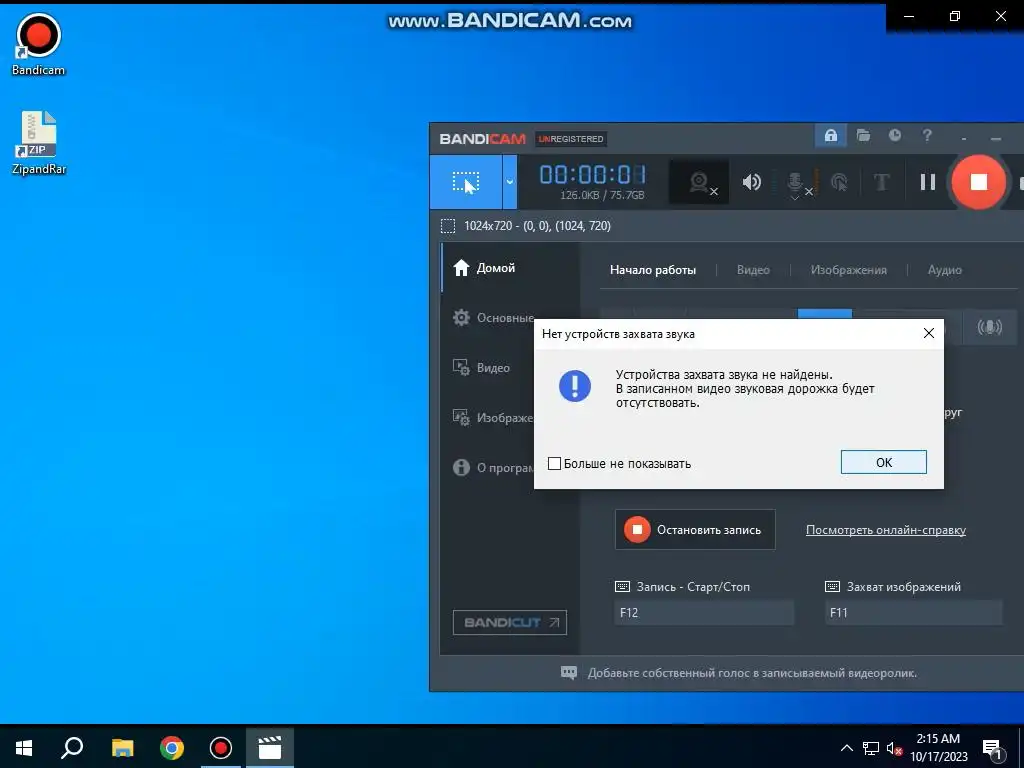Click the lock icon in Bandicam title bar
Viewport: 1024px width, 768px height.
point(831,135)
